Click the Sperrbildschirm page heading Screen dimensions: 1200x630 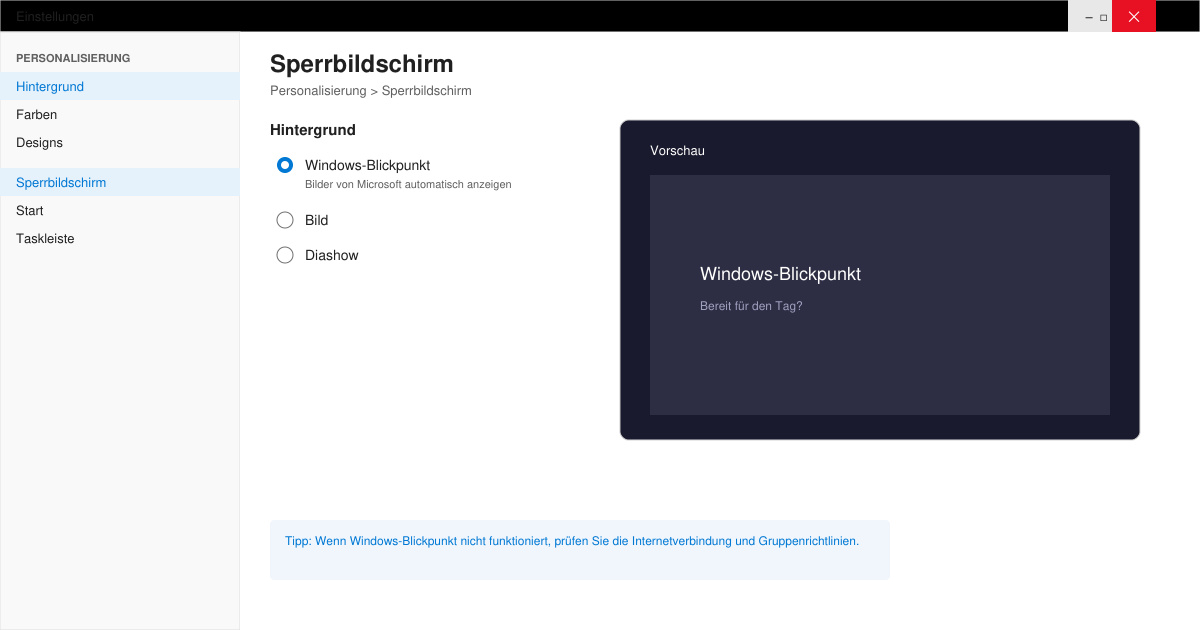pyautogui.click(x=362, y=64)
